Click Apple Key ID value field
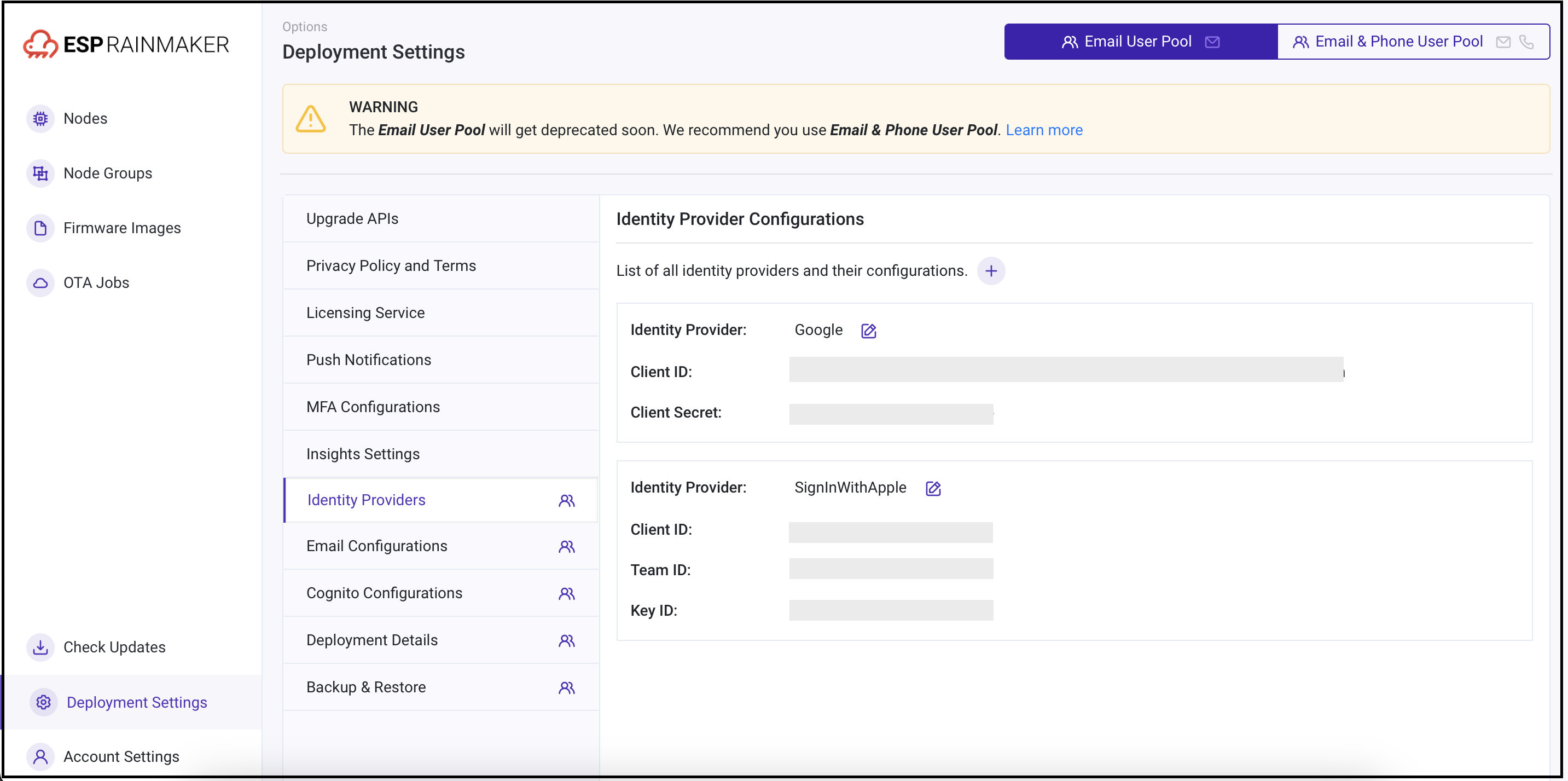 tap(891, 610)
